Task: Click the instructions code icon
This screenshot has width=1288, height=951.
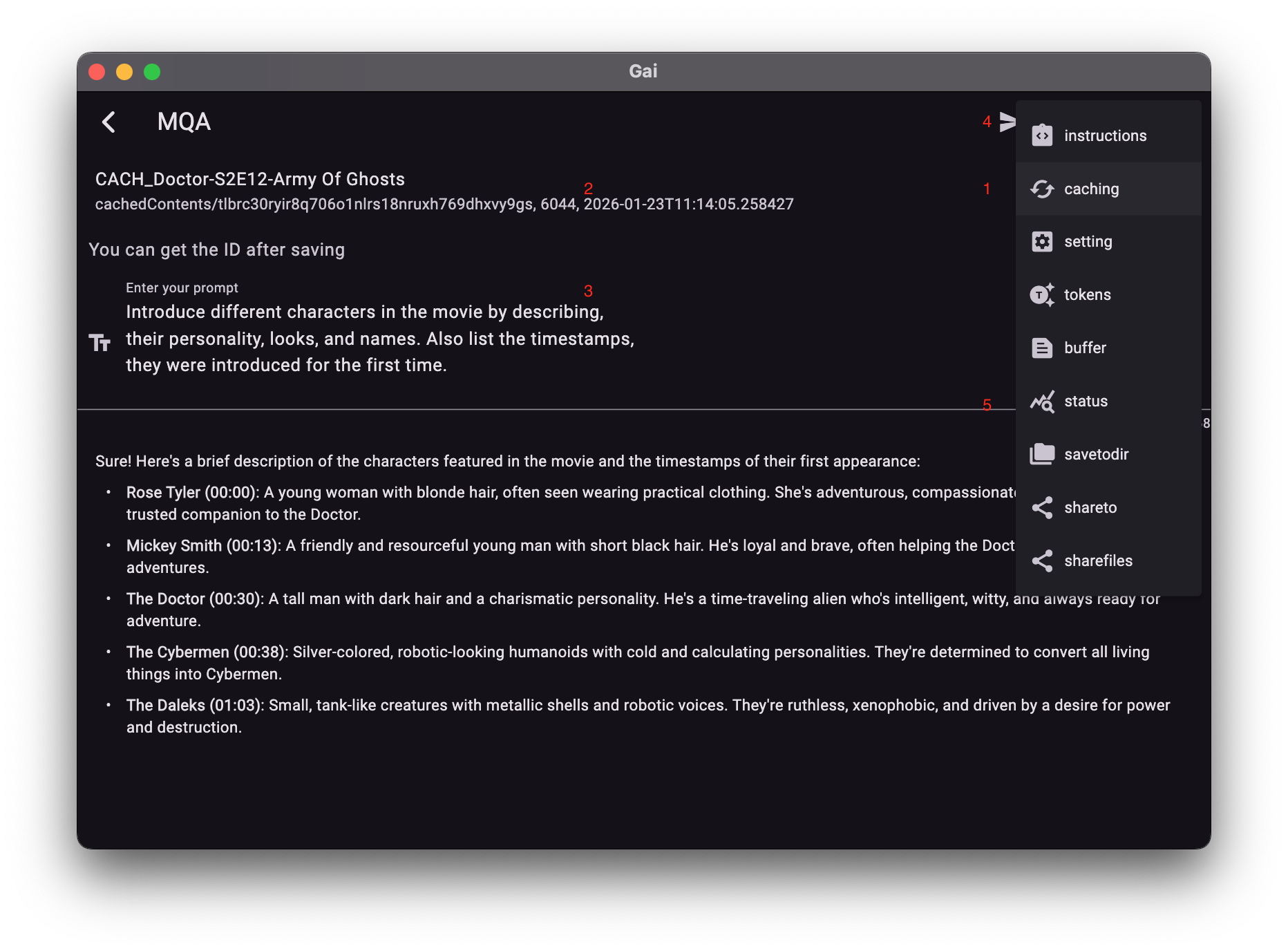Action: coord(1042,135)
